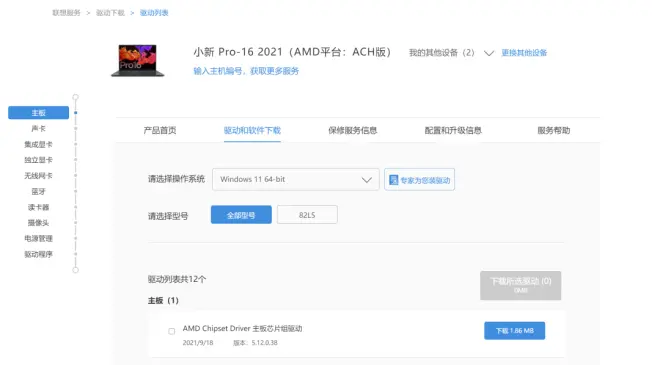Click the 驱动列表 breadcrumb
This screenshot has width=660, height=365.
[154, 13]
